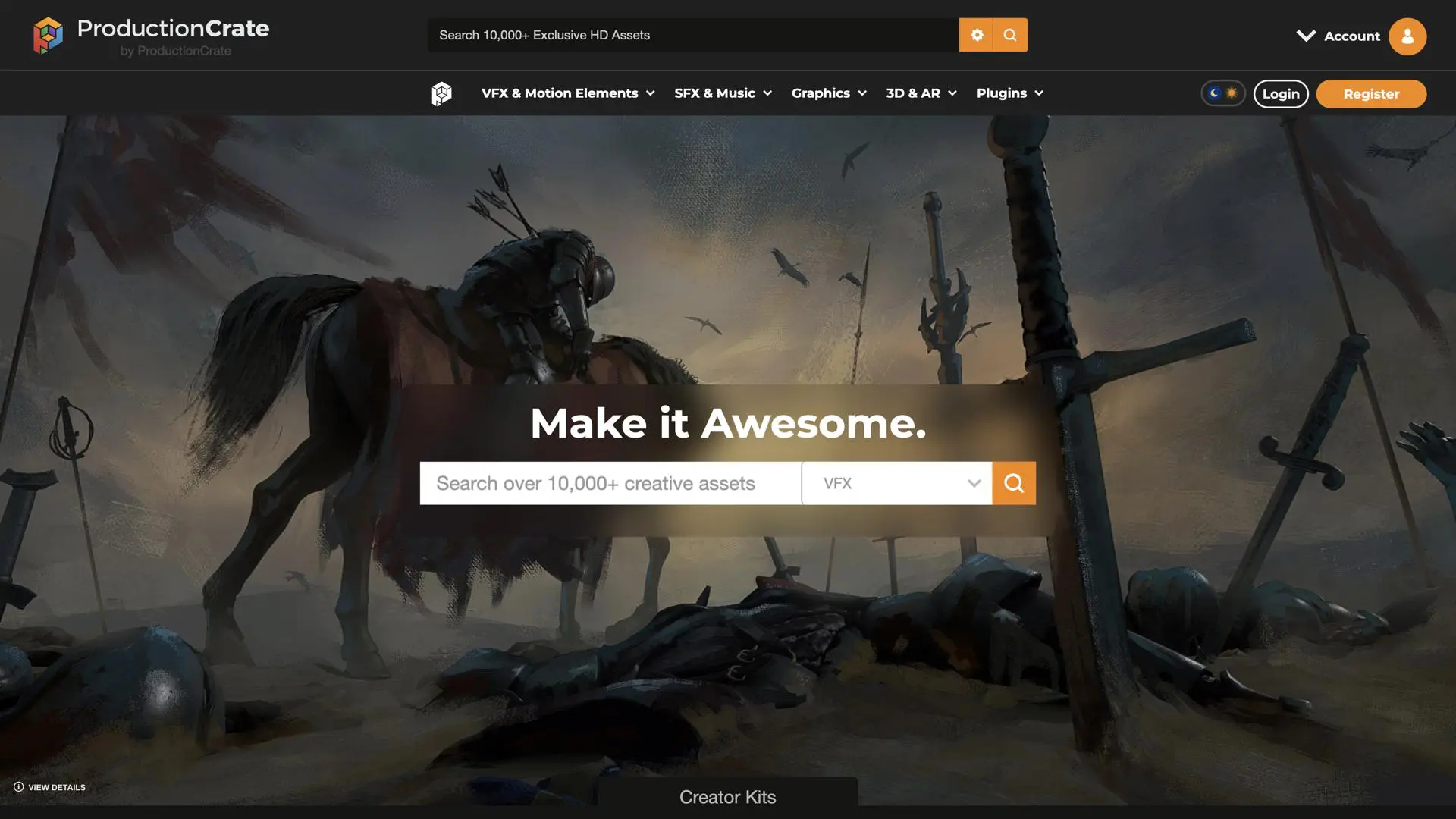Screen dimensions: 1456x819
Task: Open the Graphics menu
Action: point(829,93)
